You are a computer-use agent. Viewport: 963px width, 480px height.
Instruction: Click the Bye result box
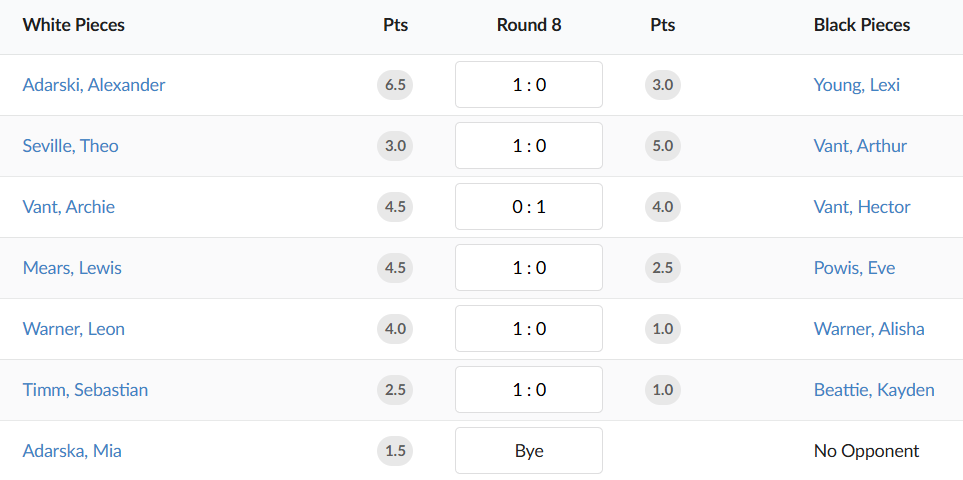(529, 451)
